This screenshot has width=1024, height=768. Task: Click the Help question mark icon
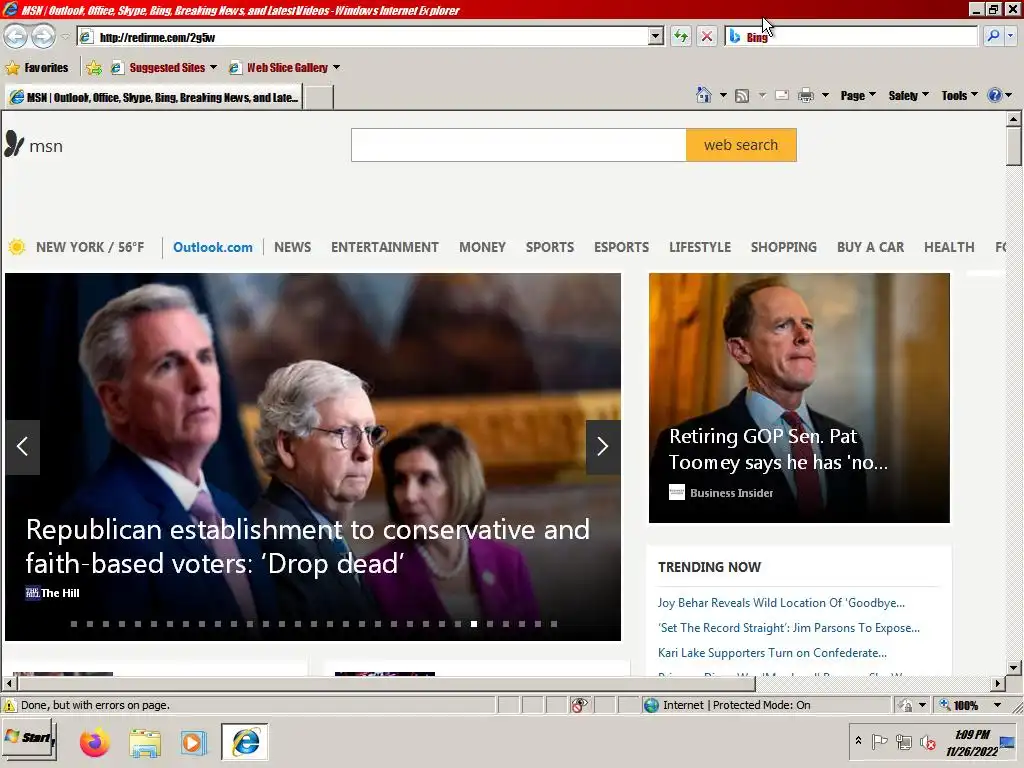point(994,95)
